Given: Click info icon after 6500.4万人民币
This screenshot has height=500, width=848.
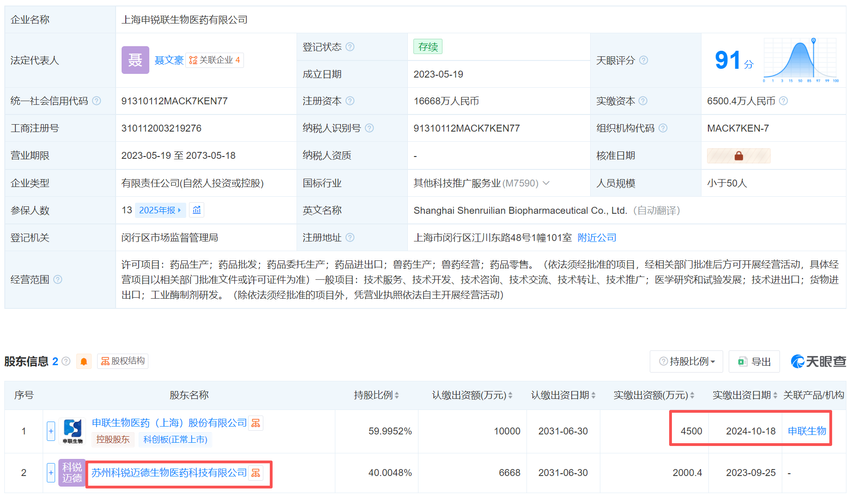Looking at the screenshot, I should 783,101.
